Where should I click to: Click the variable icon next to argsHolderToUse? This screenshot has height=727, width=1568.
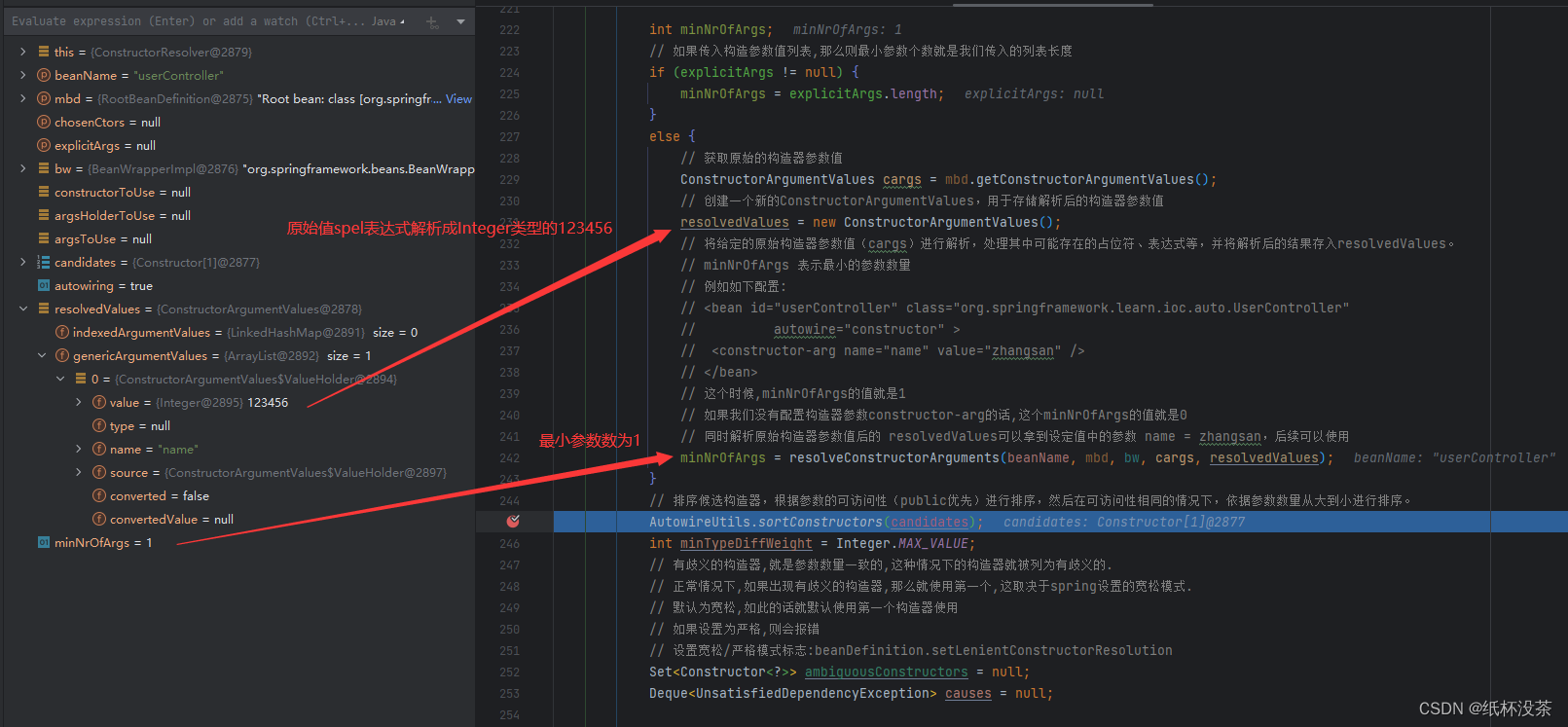tap(44, 215)
